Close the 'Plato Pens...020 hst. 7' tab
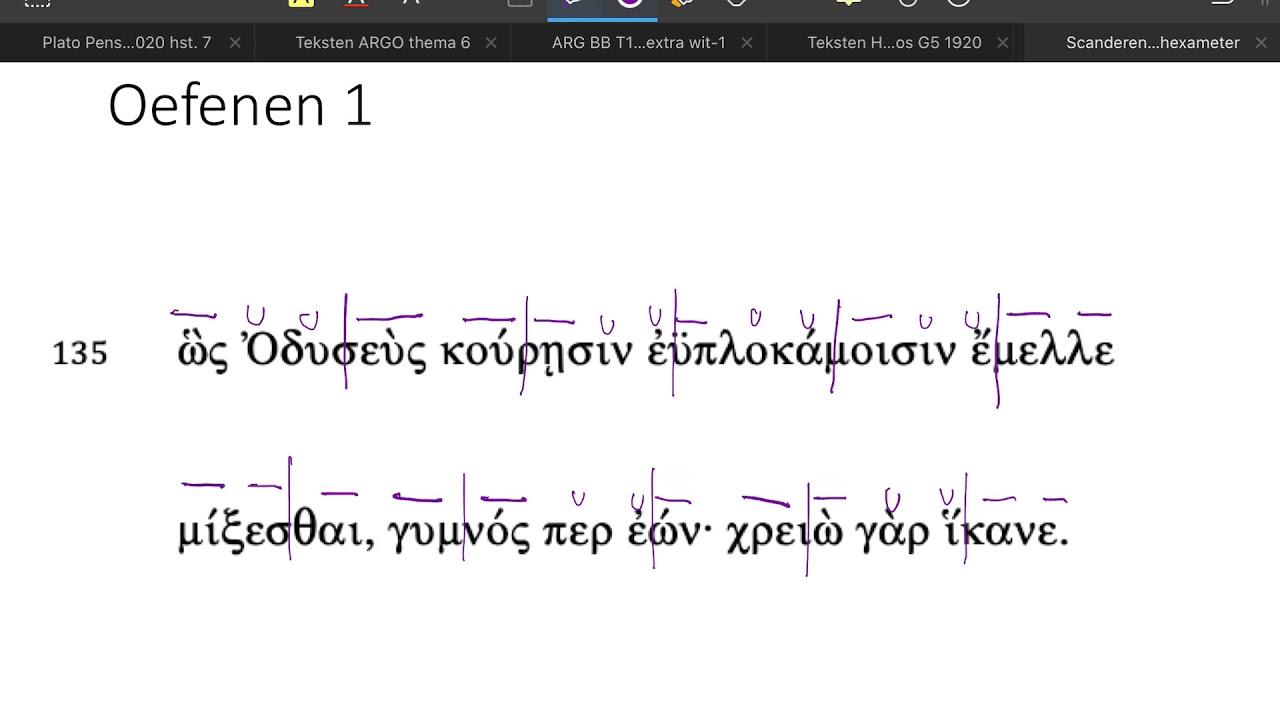Image resolution: width=1280 pixels, height=720 pixels. click(235, 43)
